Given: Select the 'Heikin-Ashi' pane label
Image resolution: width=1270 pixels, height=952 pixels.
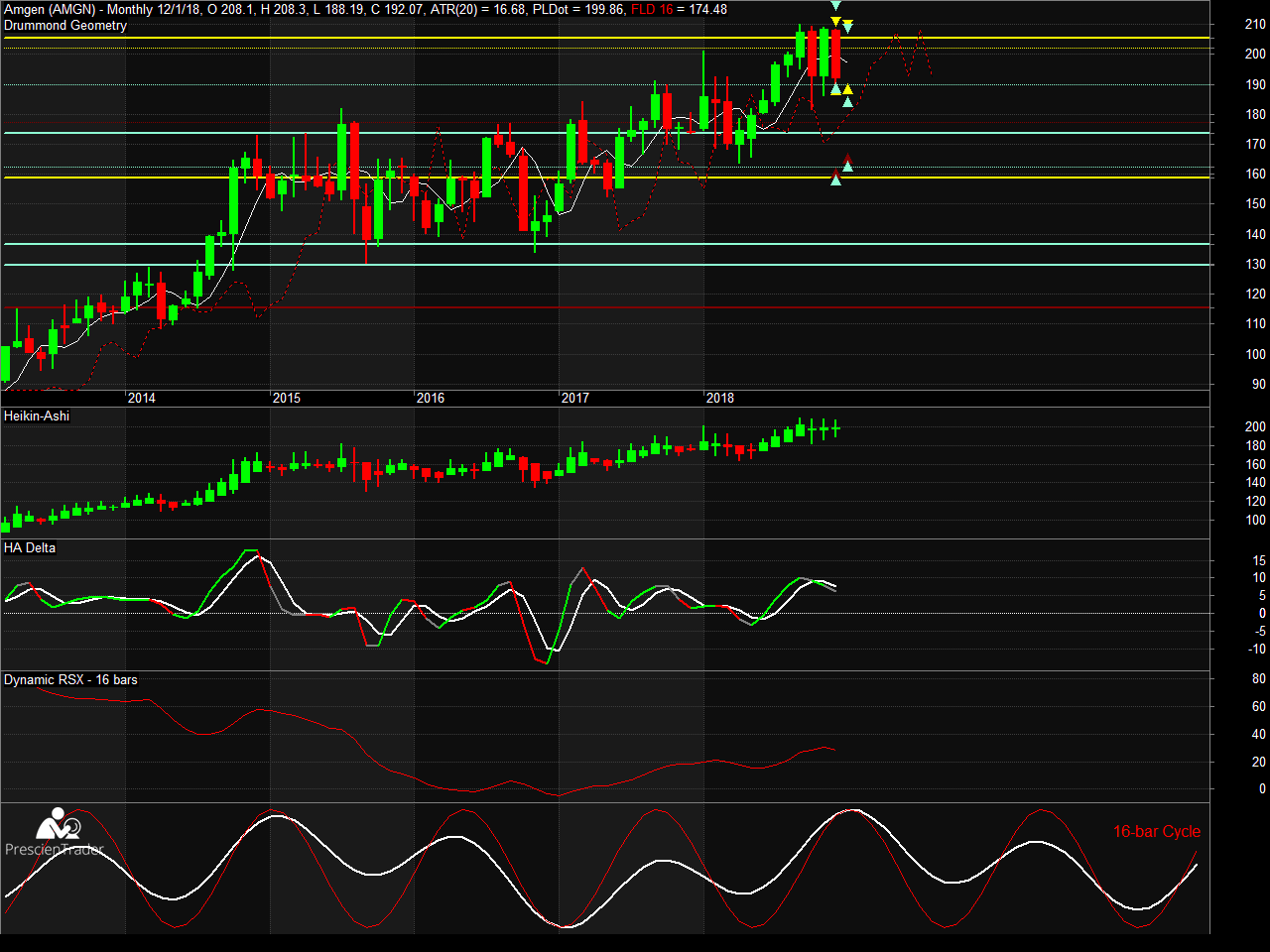Looking at the screenshot, I should coord(37,416).
